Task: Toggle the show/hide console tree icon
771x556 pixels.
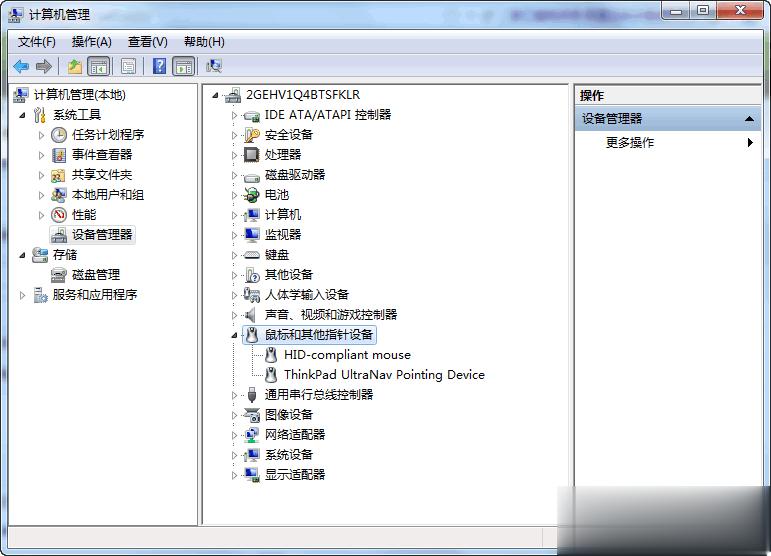Action: 98,66
